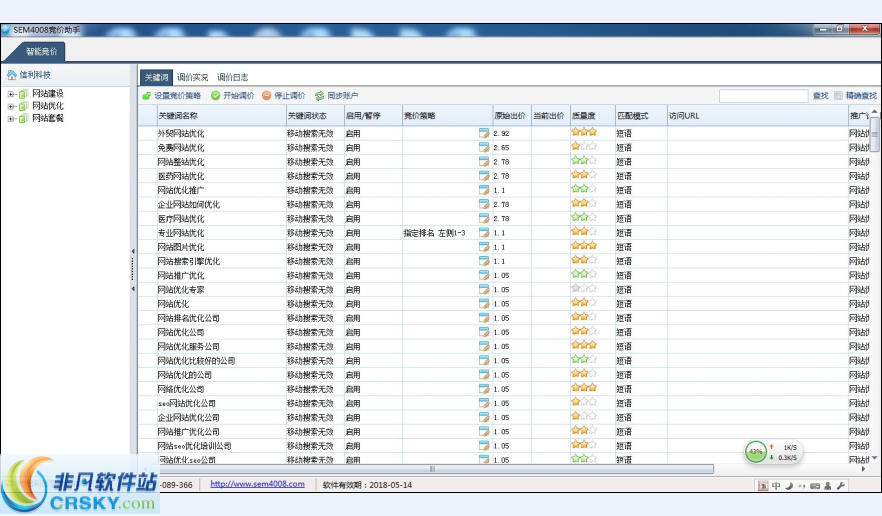
Task: Click the keyboard icon in the IME bar
Action: click(x=814, y=486)
